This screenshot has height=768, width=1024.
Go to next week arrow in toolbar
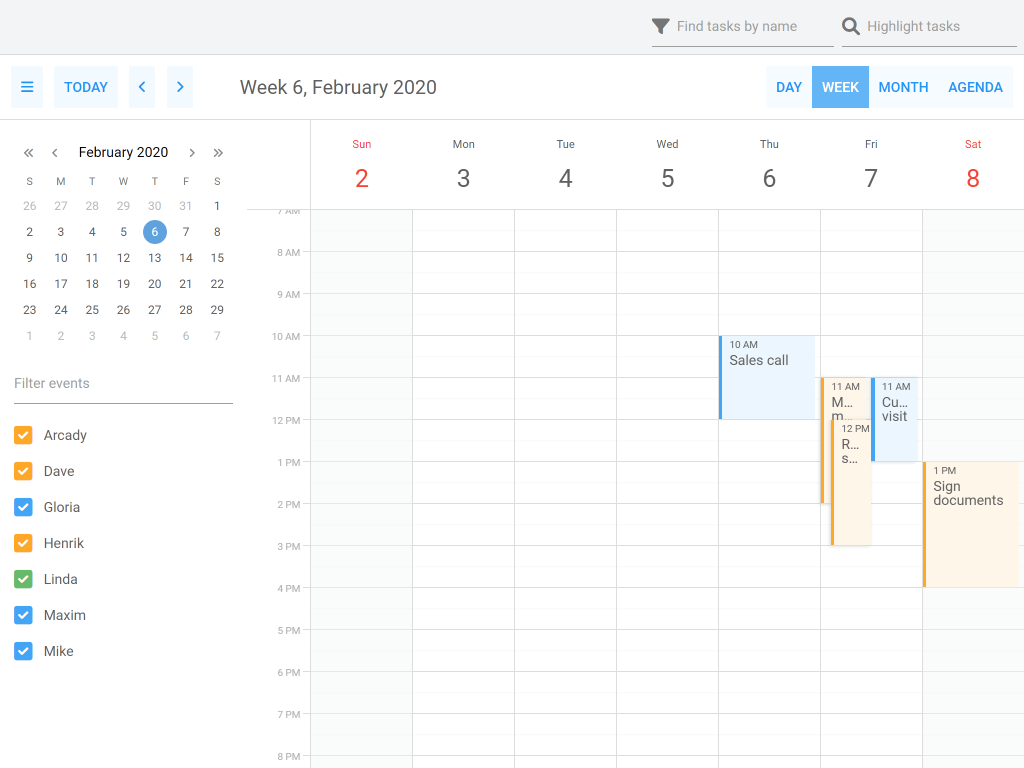point(180,87)
